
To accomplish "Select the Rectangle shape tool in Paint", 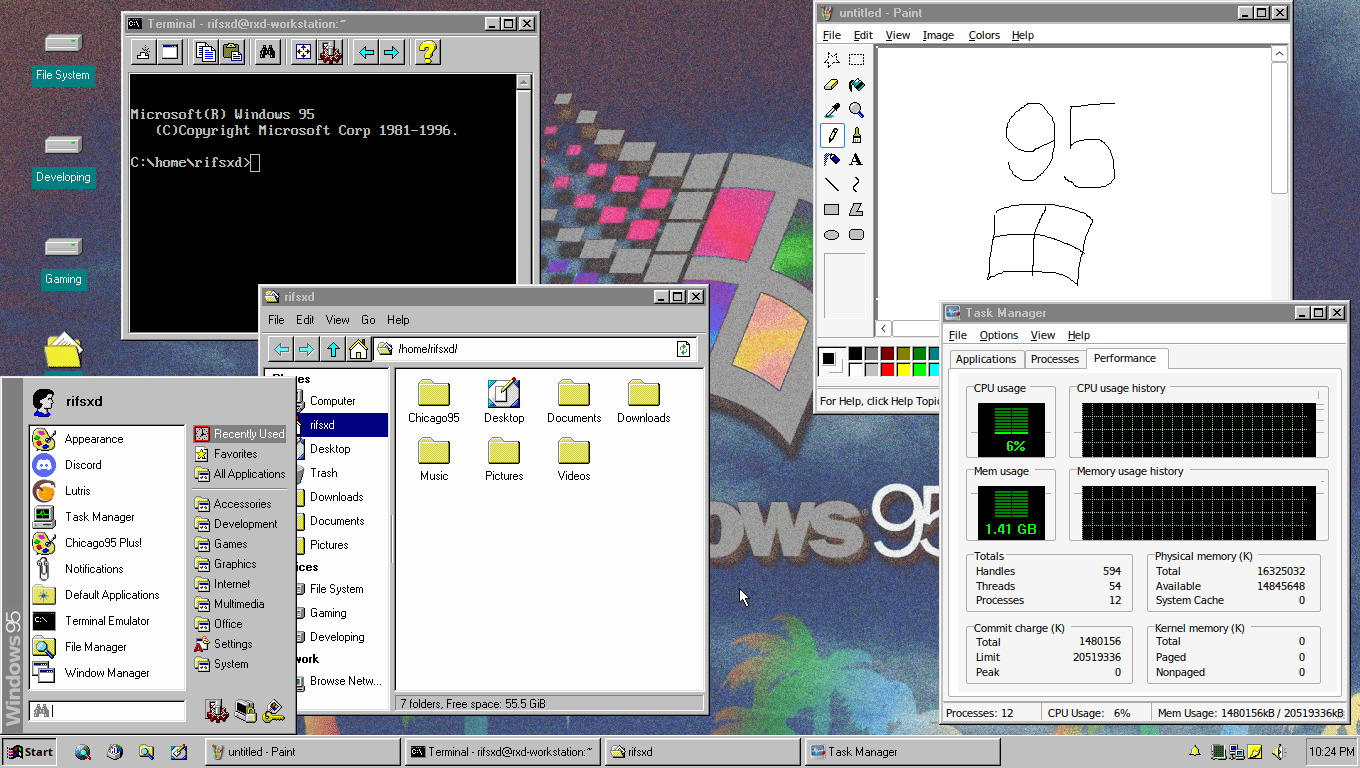I will [832, 210].
